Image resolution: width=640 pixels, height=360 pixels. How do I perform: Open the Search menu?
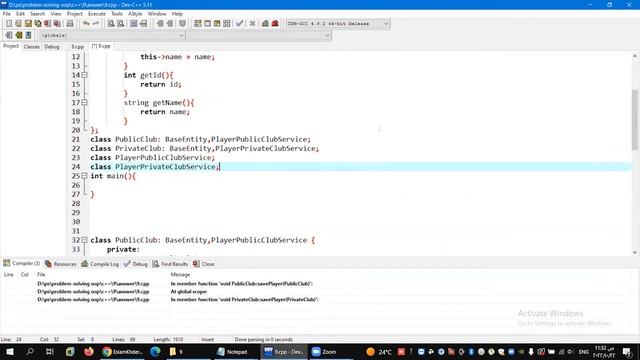click(x=38, y=14)
